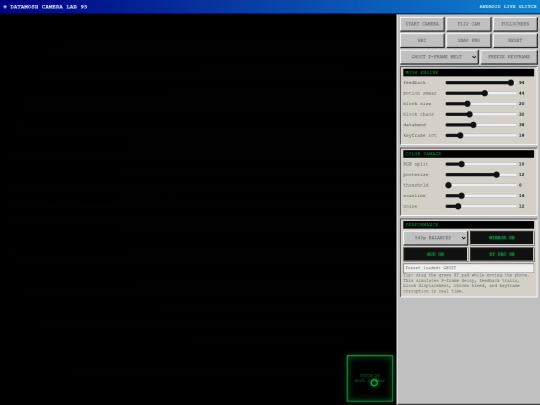The image size is (540, 405).
Task: Start recording with the REC button
Action: [x=422, y=40]
